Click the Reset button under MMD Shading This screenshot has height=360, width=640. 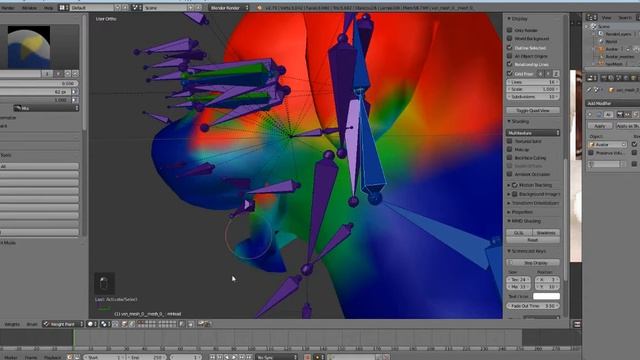click(x=533, y=240)
